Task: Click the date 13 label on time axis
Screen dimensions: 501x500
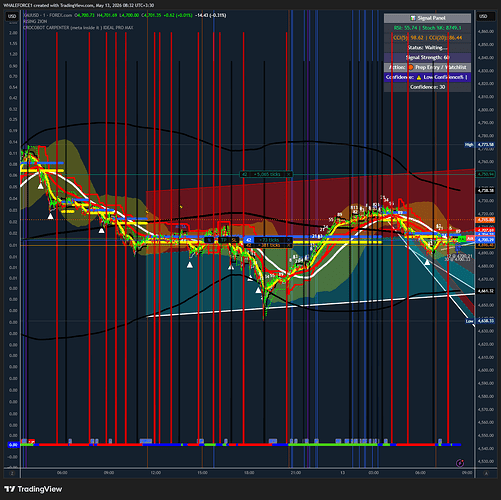Action: coord(342,473)
